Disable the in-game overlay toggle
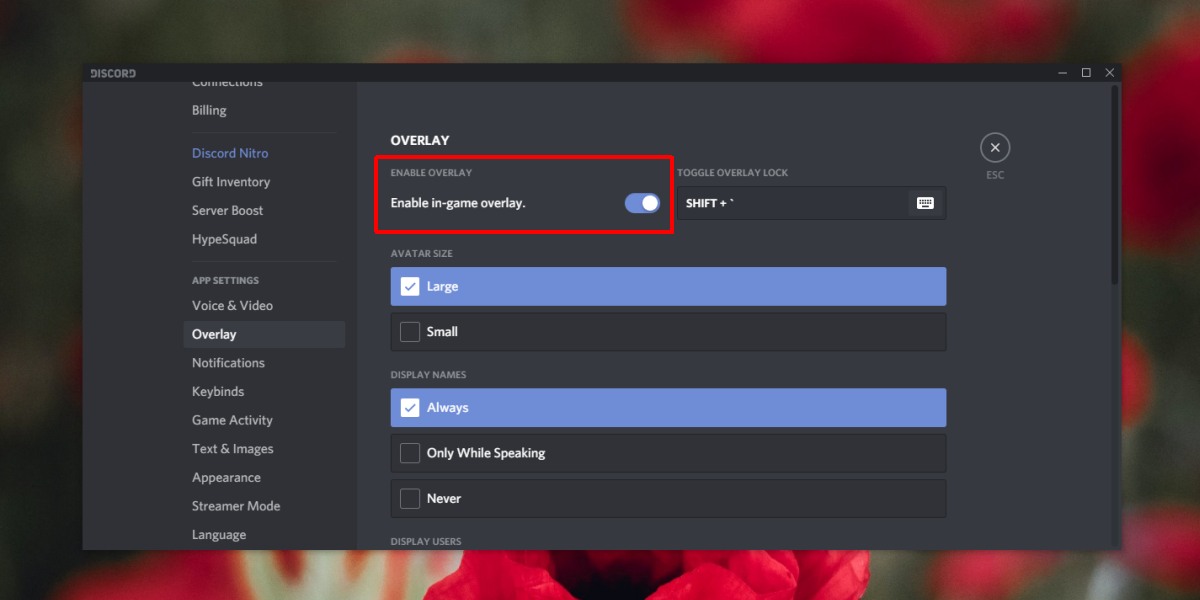This screenshot has width=1200, height=600. click(642, 203)
